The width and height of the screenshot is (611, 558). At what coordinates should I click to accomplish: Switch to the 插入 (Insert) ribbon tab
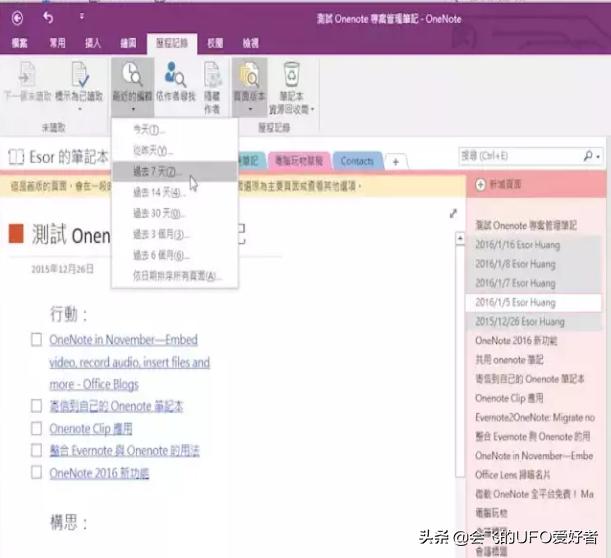(x=93, y=43)
